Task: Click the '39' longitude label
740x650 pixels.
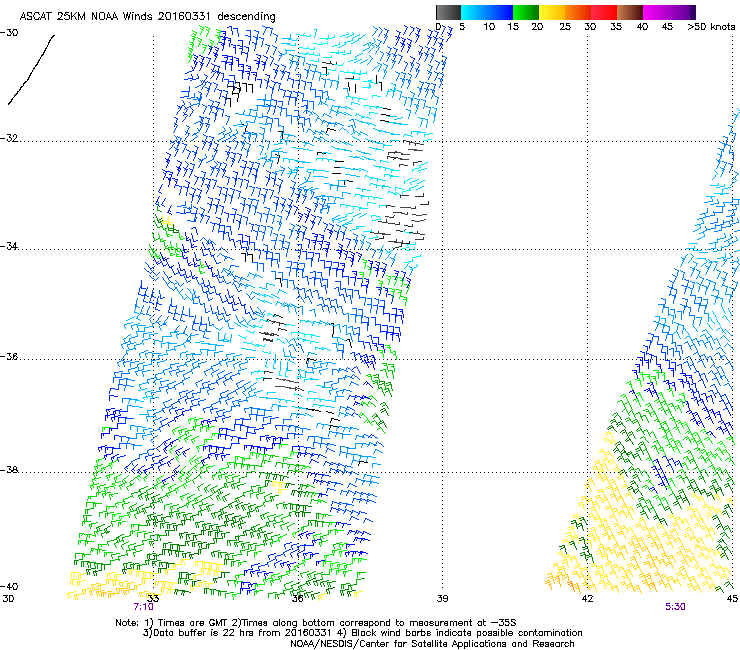Action: pyautogui.click(x=442, y=599)
